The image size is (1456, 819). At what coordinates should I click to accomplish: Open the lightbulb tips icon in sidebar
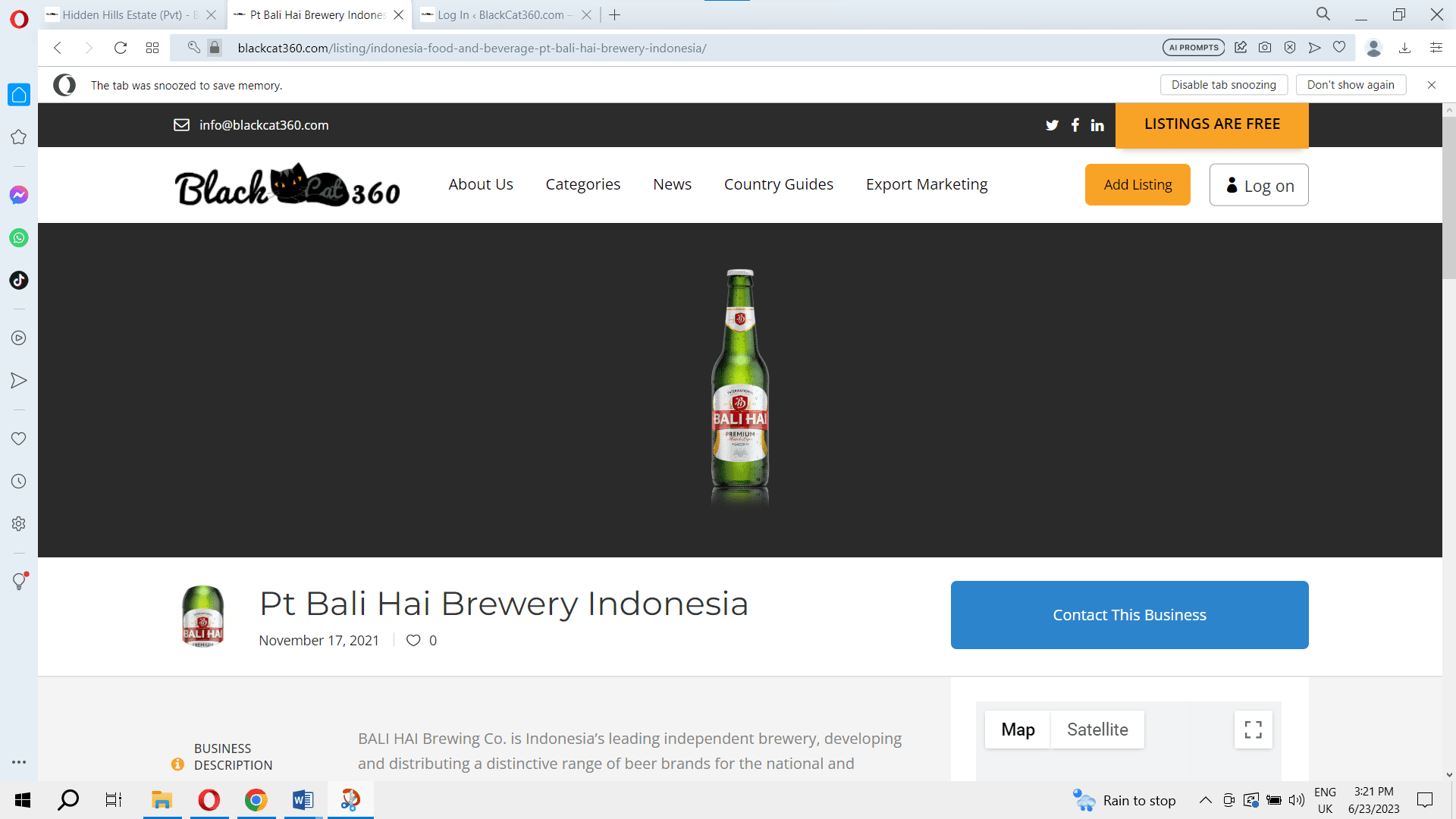pyautogui.click(x=20, y=581)
